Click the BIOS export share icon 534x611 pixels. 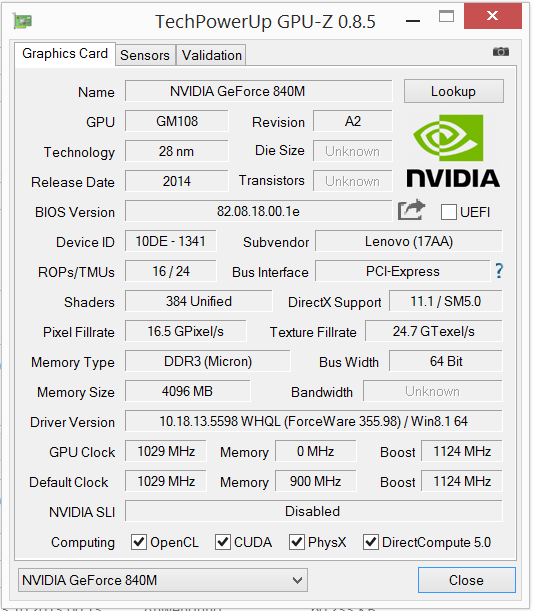(411, 210)
